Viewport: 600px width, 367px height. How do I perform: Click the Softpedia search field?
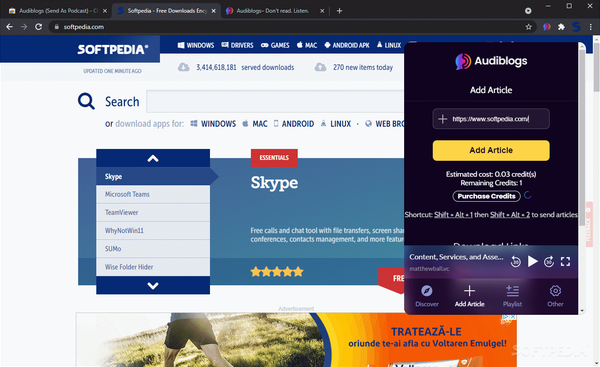pyautogui.click(x=275, y=101)
